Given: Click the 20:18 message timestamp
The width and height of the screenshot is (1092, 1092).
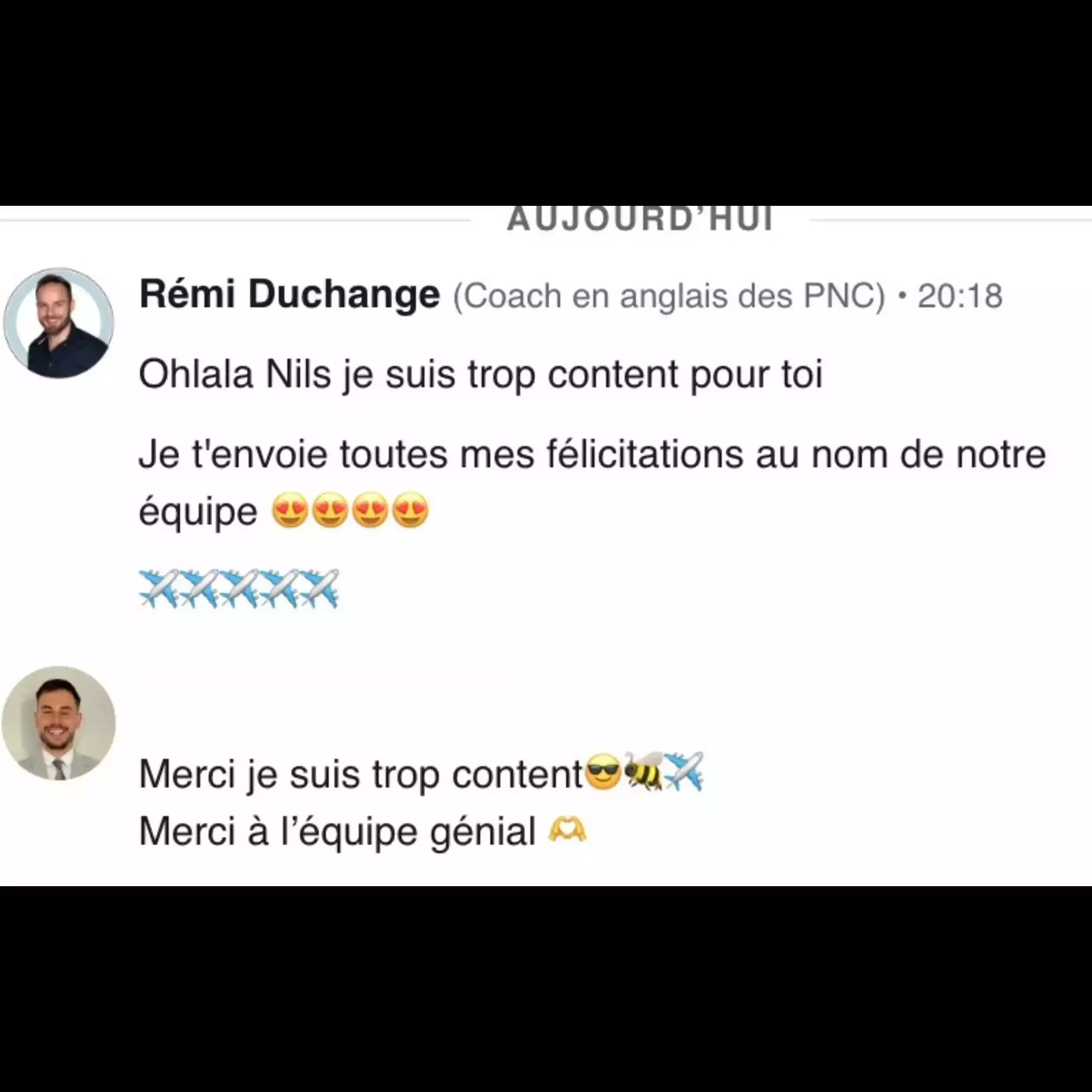Looking at the screenshot, I should tap(960, 296).
